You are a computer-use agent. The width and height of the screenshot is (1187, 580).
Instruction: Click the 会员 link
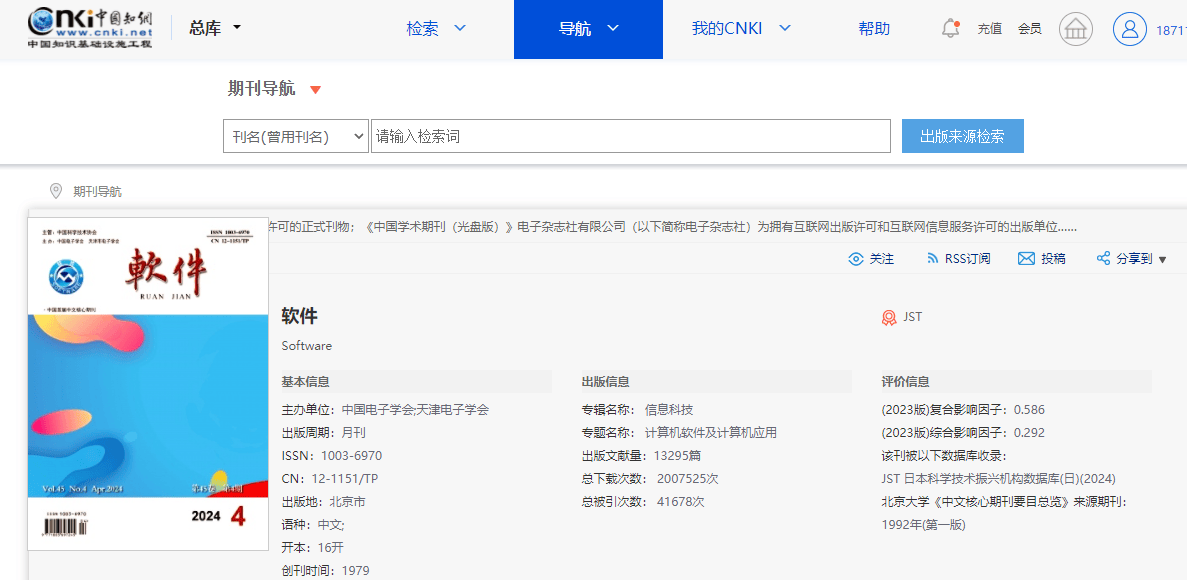[1030, 30]
